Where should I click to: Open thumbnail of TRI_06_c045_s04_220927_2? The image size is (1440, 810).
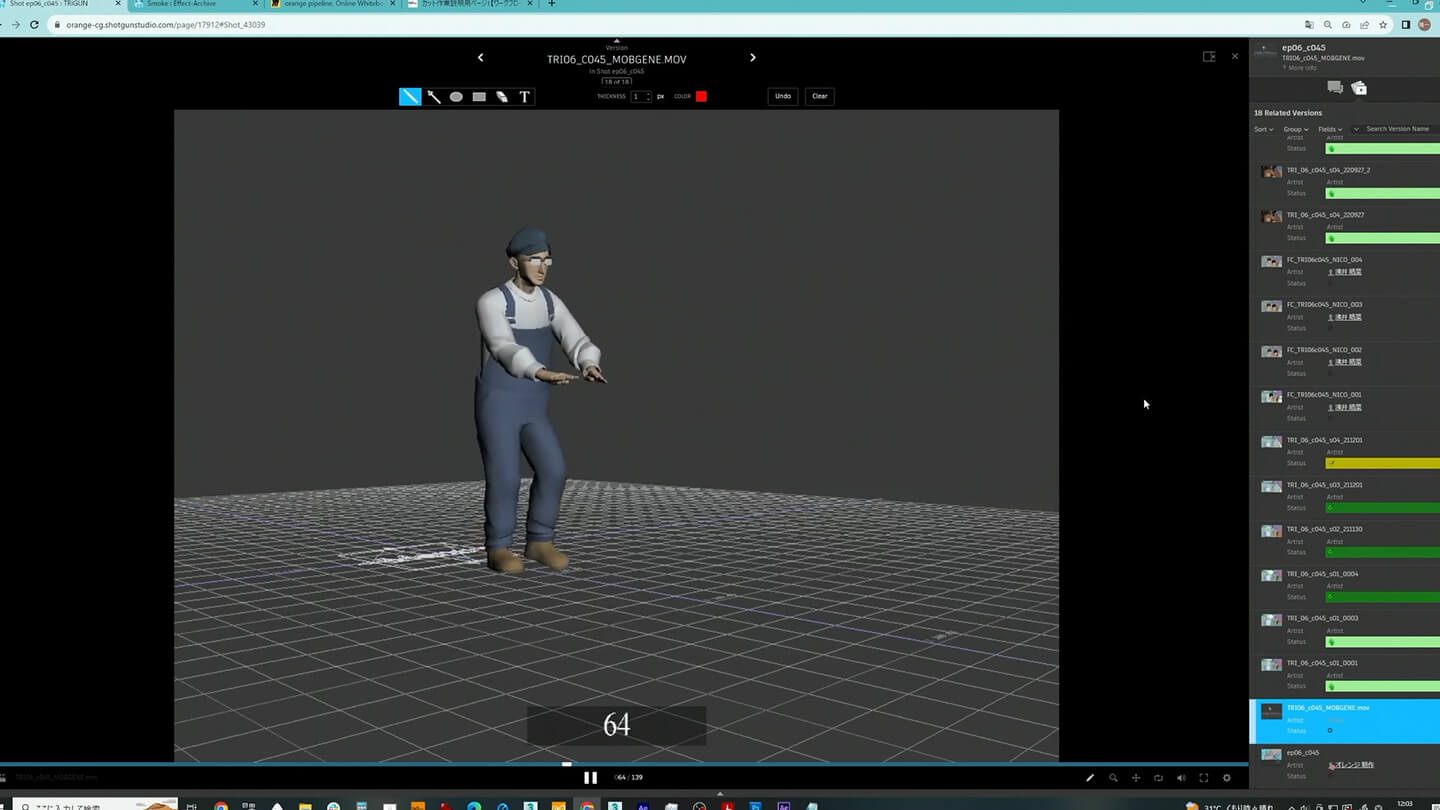(1271, 172)
